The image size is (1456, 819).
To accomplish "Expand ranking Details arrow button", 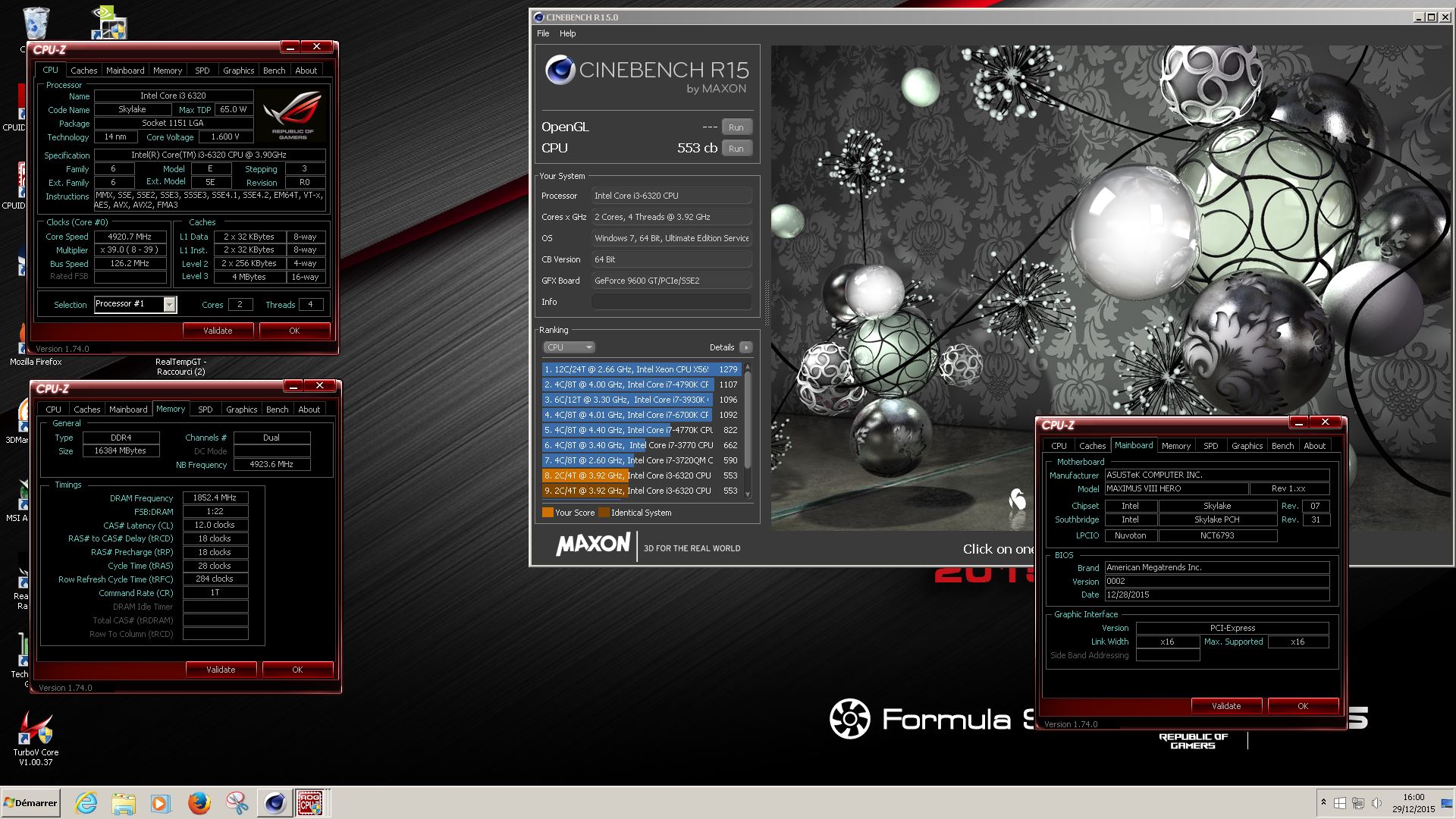I will coord(746,347).
